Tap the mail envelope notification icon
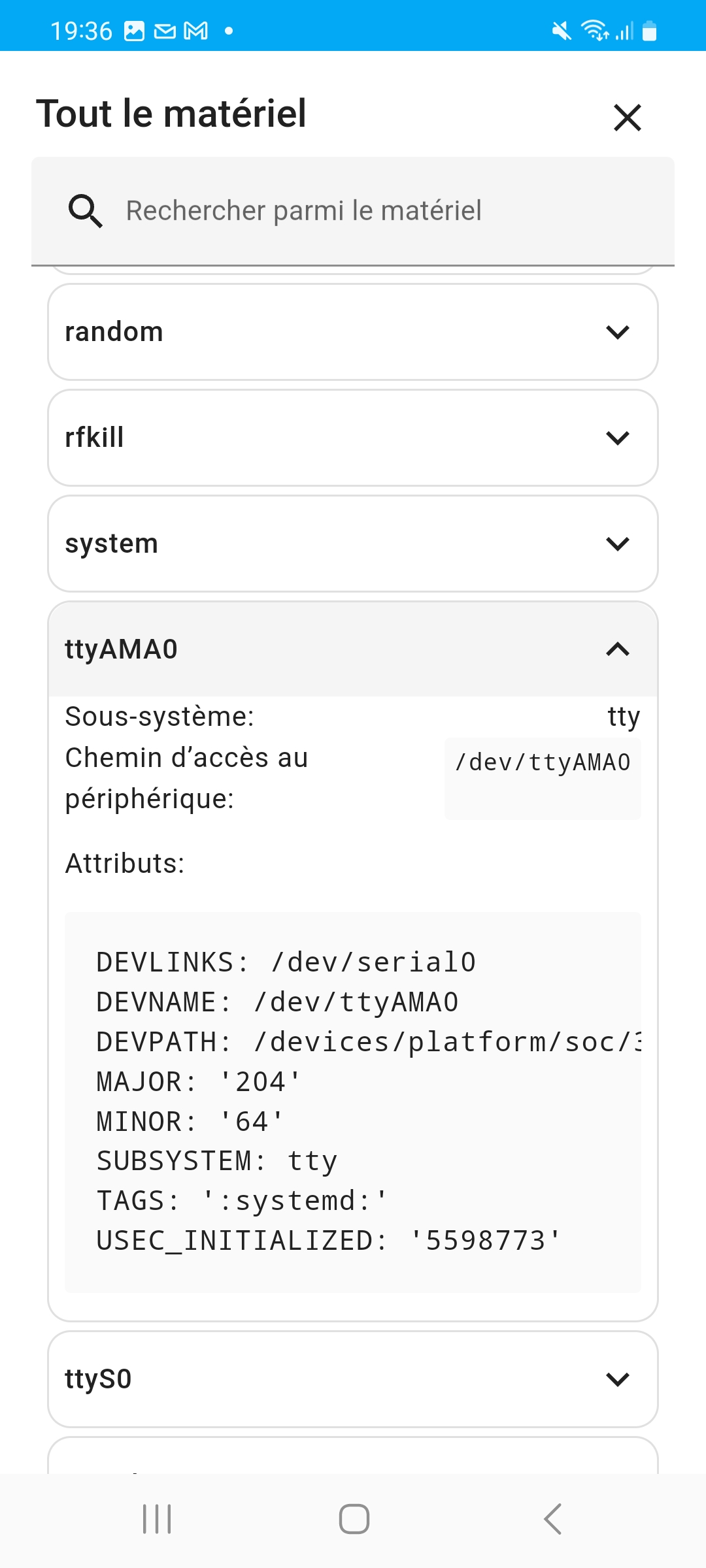This screenshot has height=1568, width=706. [165, 31]
